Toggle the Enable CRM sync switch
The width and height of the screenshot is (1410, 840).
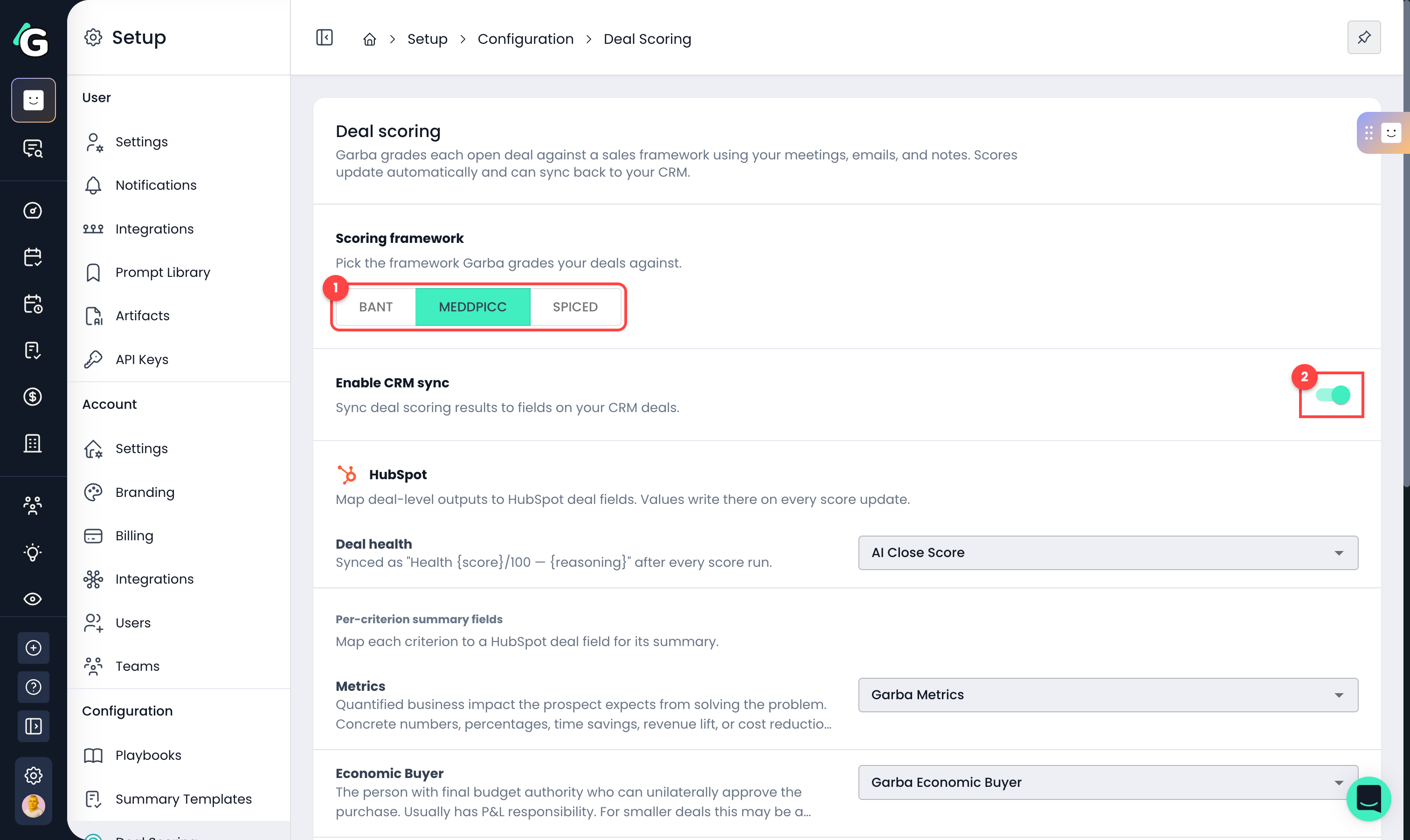[x=1333, y=394]
